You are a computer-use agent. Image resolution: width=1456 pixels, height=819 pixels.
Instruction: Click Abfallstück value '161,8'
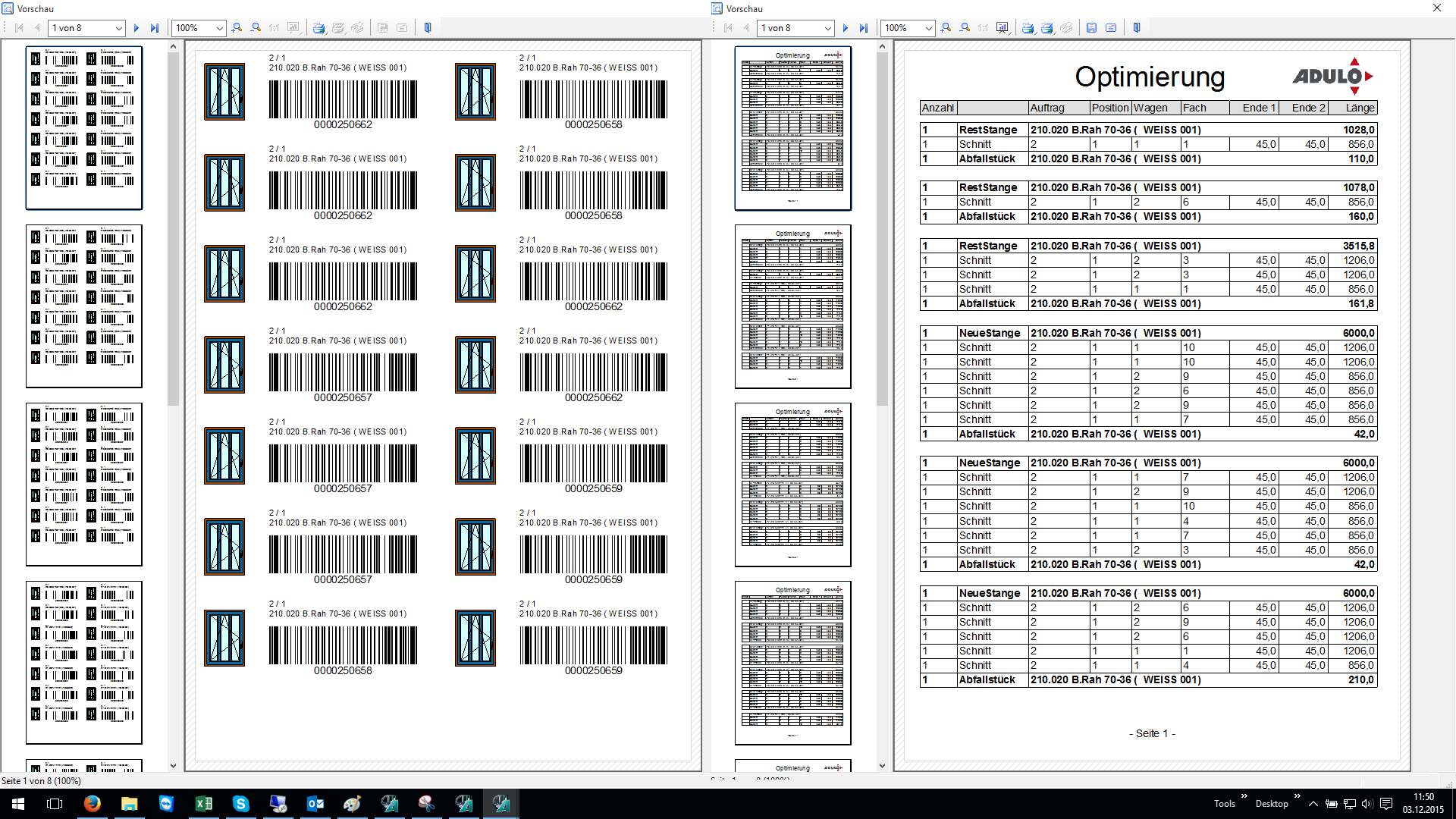point(1361,303)
